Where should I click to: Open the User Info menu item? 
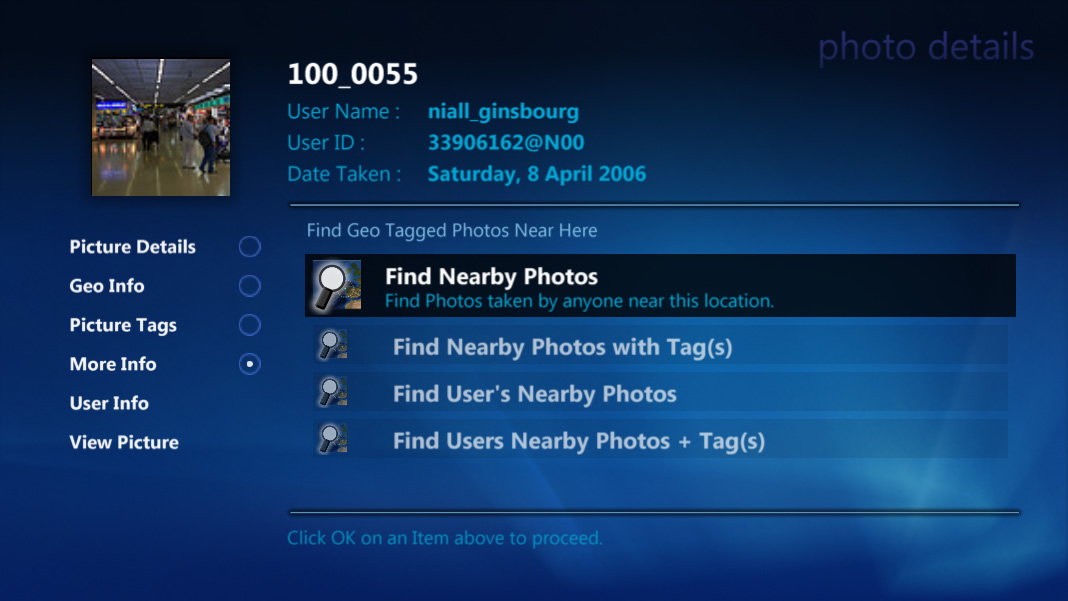(108, 403)
